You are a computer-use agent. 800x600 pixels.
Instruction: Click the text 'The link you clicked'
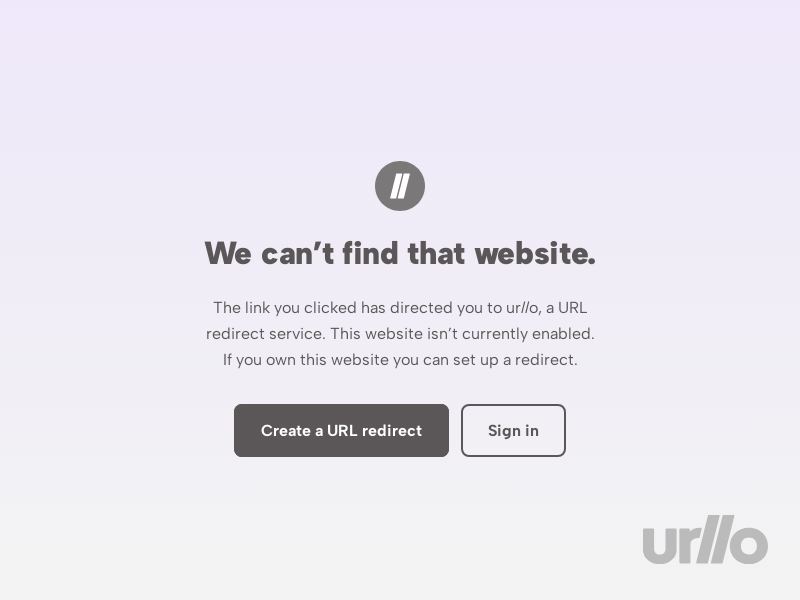(285, 308)
